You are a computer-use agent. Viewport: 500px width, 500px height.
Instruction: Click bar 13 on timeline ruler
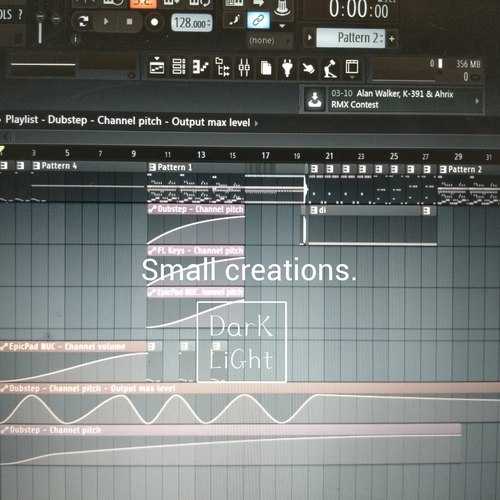coord(201,155)
